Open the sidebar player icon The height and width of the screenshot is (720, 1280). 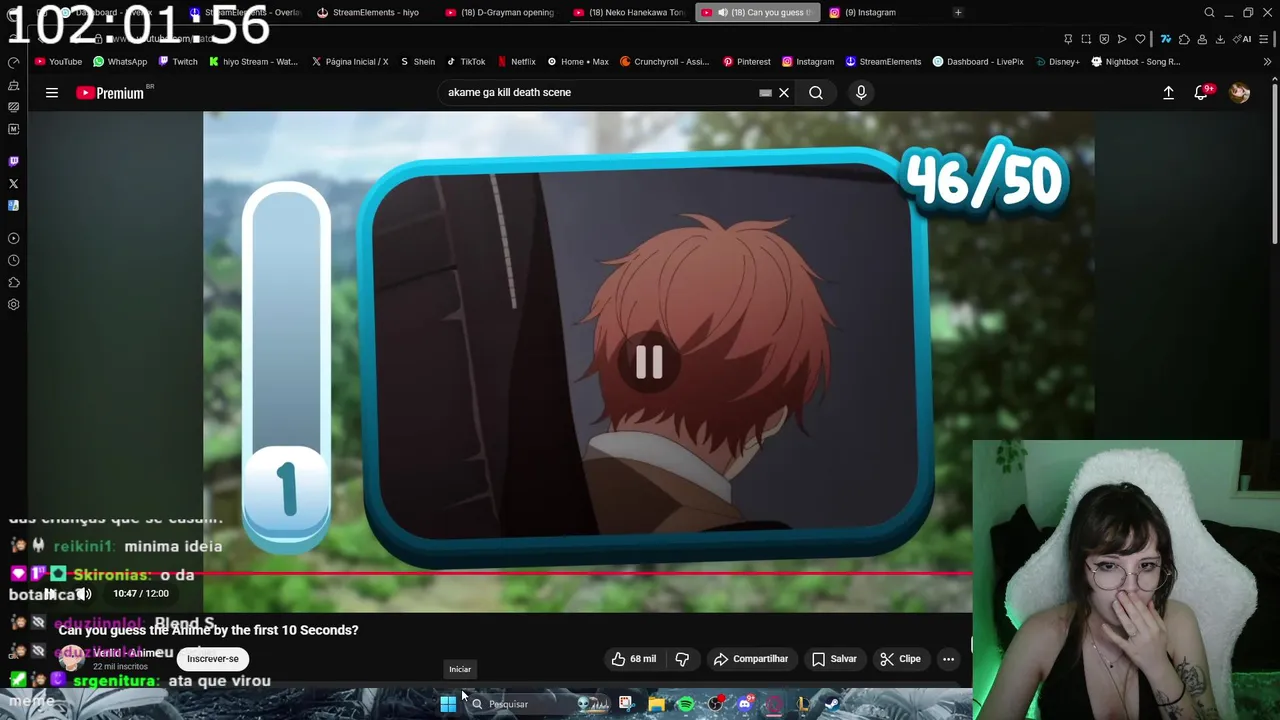coord(14,239)
